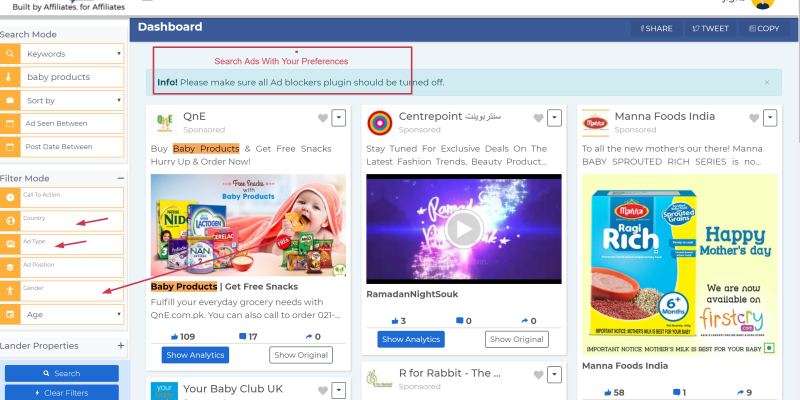Collapse the Filter Mode section
The image size is (800, 400).
[120, 178]
